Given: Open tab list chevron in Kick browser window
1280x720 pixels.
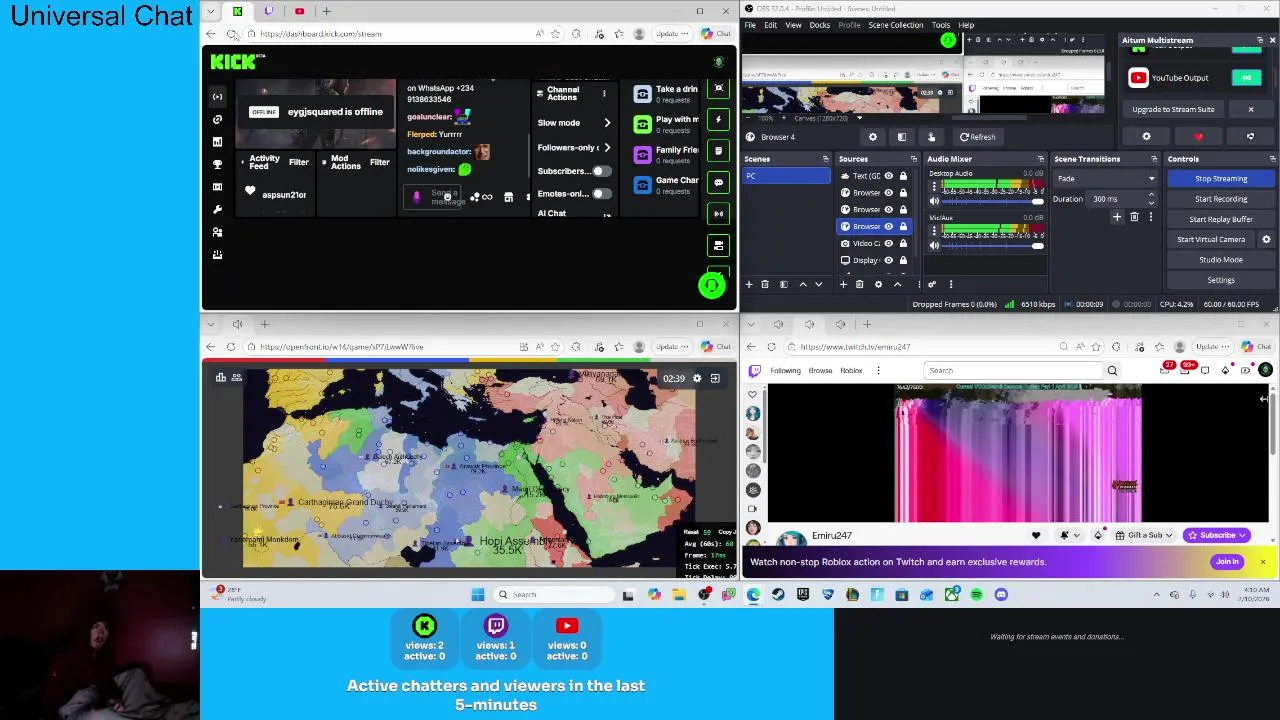Looking at the screenshot, I should 210,11.
